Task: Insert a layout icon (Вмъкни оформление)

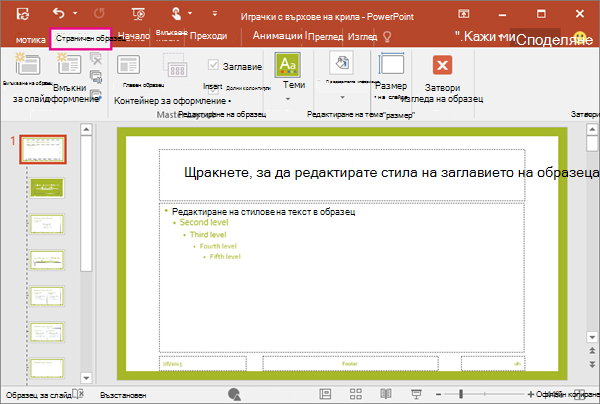Action: [69, 64]
